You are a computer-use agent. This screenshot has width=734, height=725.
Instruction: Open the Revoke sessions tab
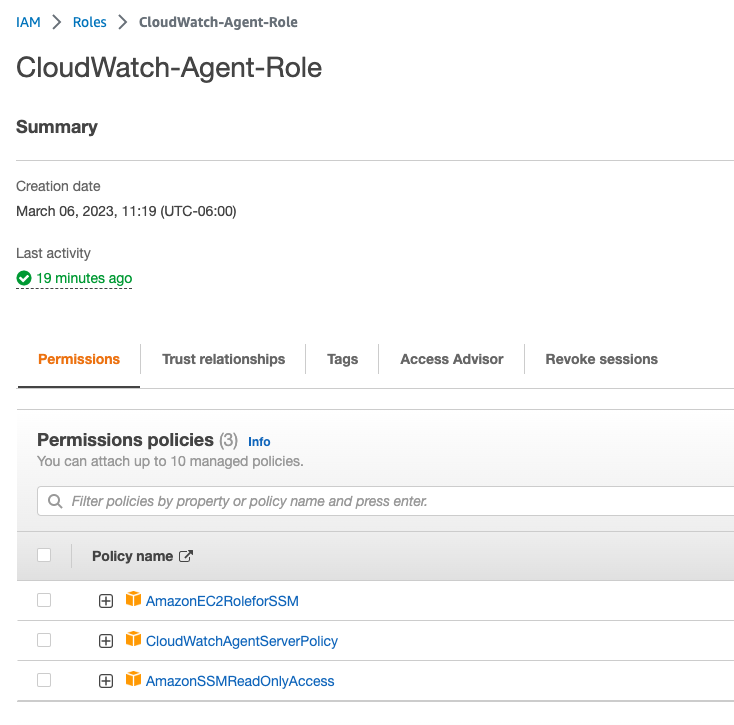(602, 359)
